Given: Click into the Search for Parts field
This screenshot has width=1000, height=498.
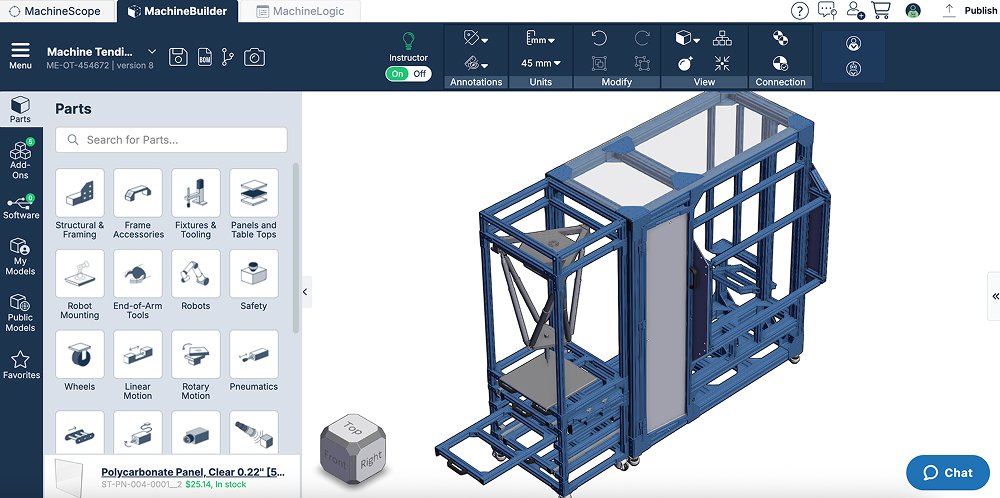Looking at the screenshot, I should pyautogui.click(x=172, y=140).
